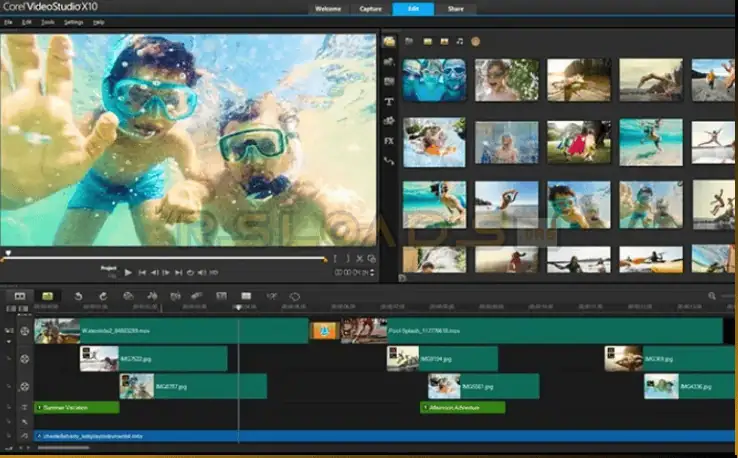Select the Summer Vacation title clip
The height and width of the screenshot is (458, 738).
[x=77, y=408]
